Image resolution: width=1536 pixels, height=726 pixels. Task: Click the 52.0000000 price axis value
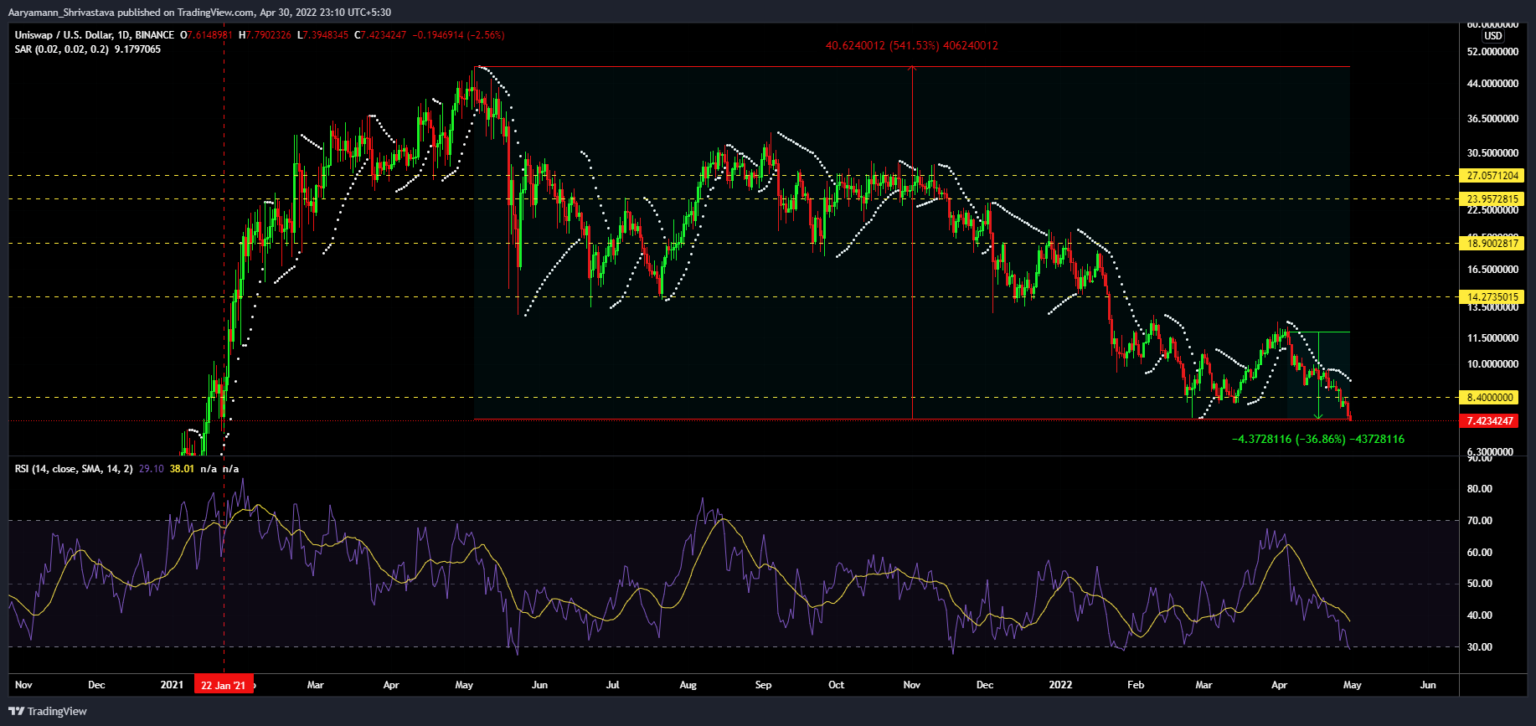tap(1491, 51)
